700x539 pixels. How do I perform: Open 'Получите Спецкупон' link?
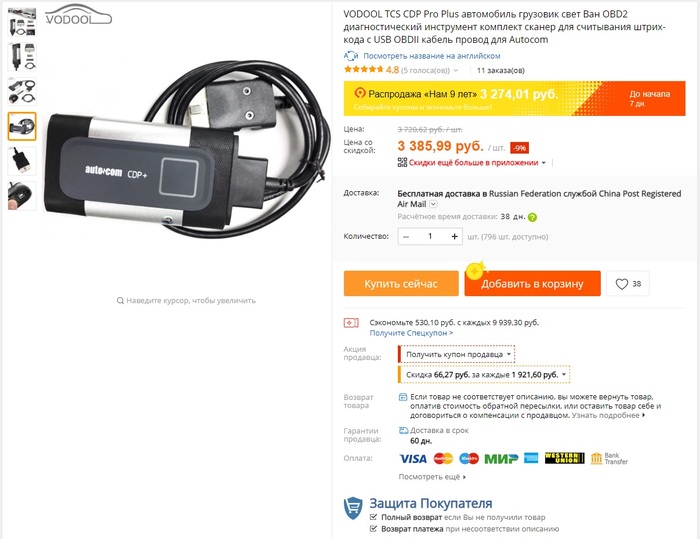pos(411,333)
